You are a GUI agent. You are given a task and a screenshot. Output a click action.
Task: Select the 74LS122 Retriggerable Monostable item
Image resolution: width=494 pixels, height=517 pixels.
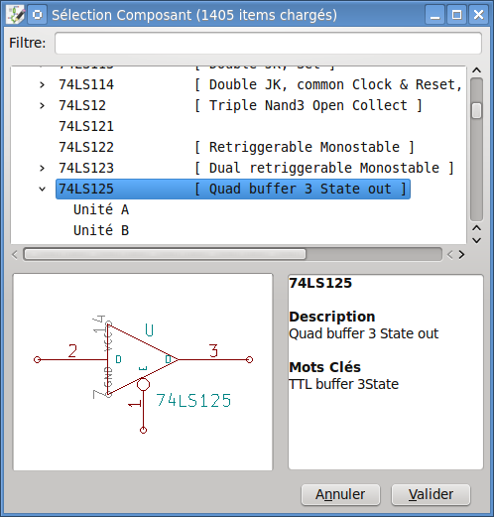coord(236,147)
